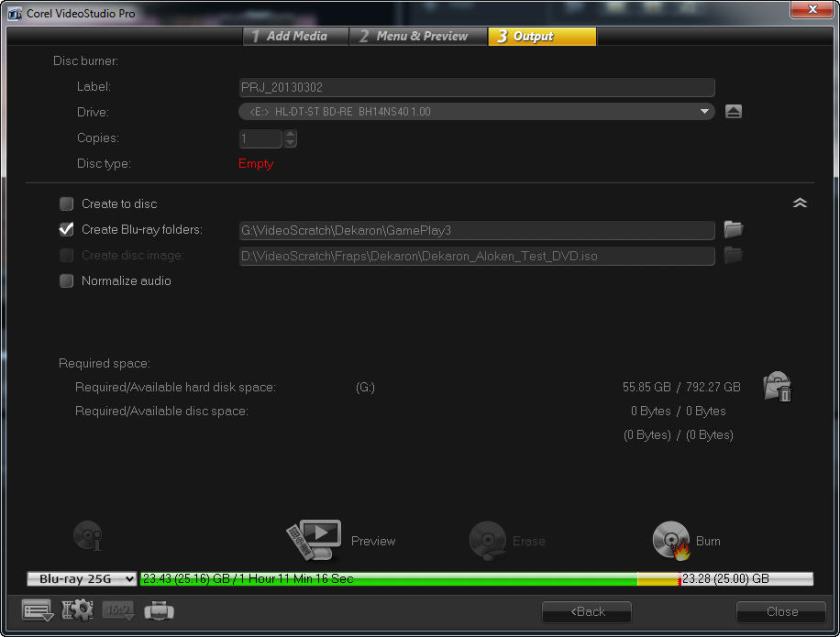Toggle the Normalize audio checkbox

67,281
